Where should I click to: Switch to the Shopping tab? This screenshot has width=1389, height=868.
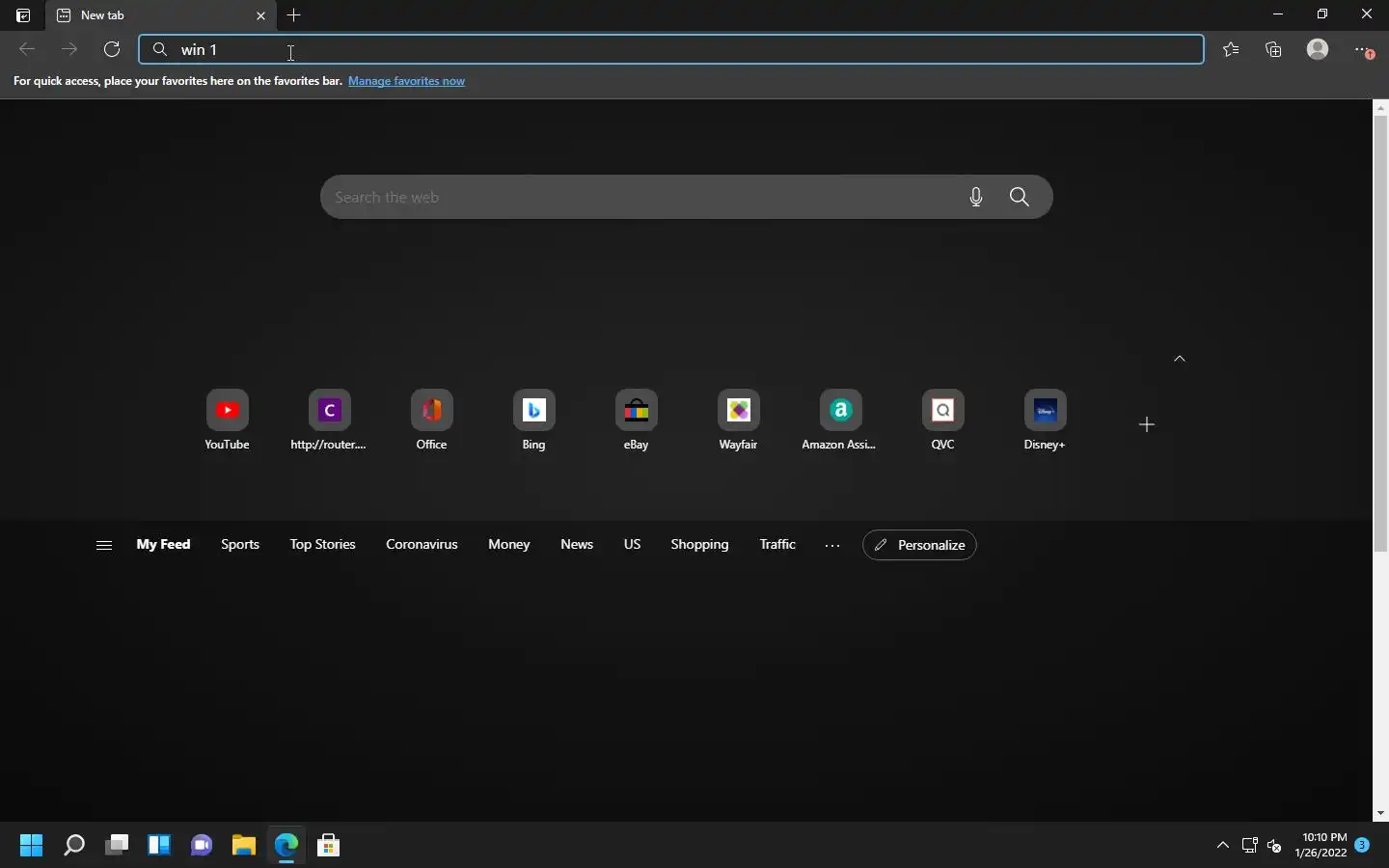point(699,544)
